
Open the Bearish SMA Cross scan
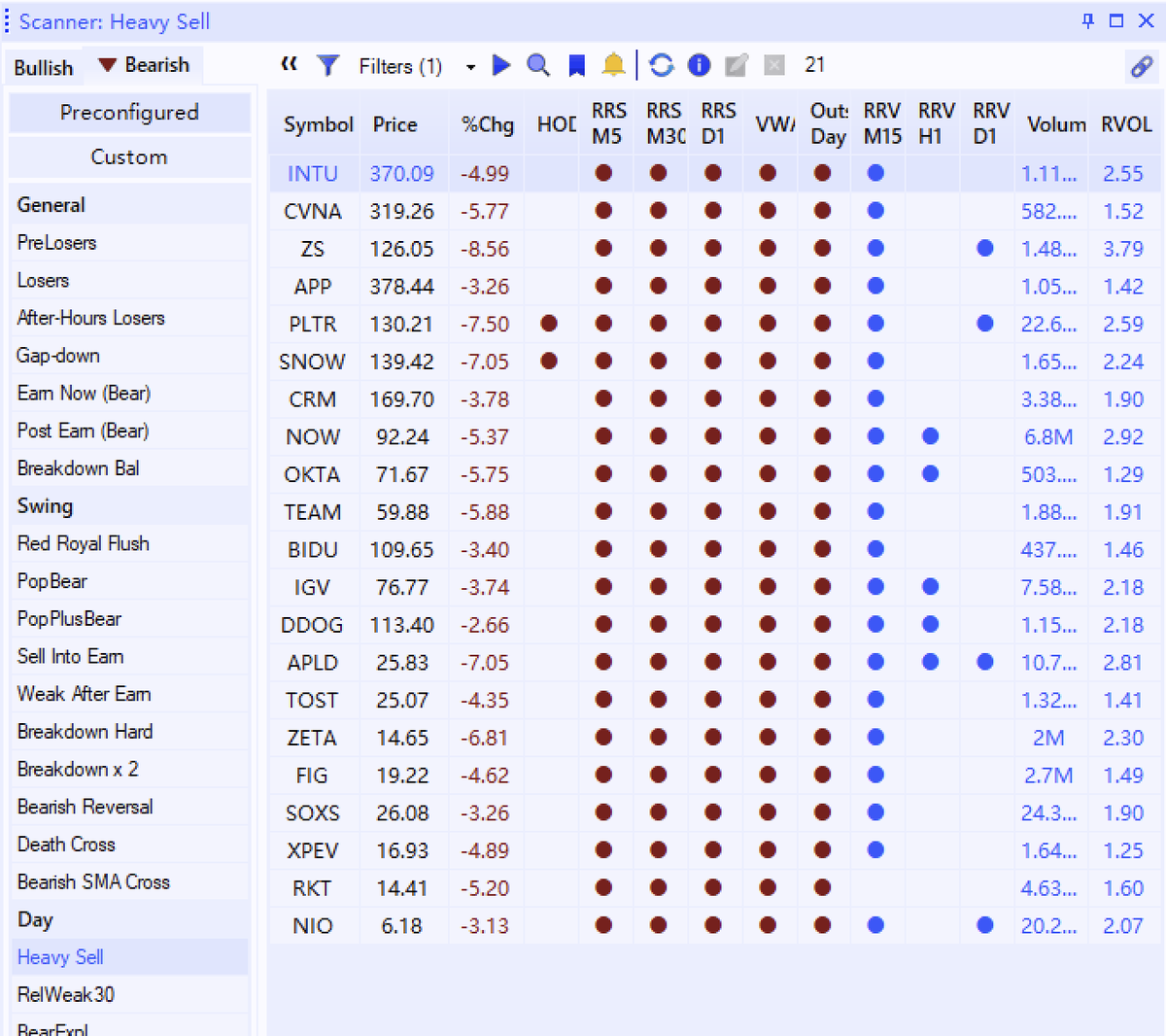[x=129, y=882]
